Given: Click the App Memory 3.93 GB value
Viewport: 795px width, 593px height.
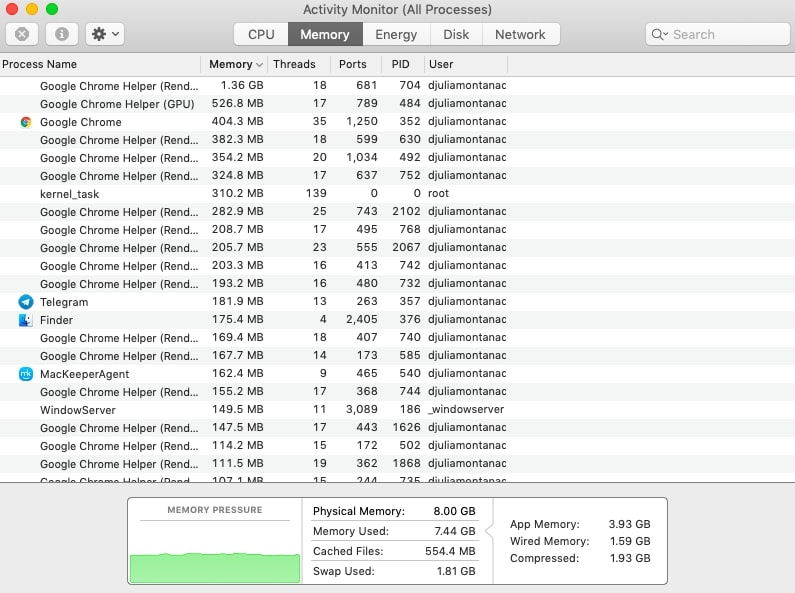Looking at the screenshot, I should [629, 524].
